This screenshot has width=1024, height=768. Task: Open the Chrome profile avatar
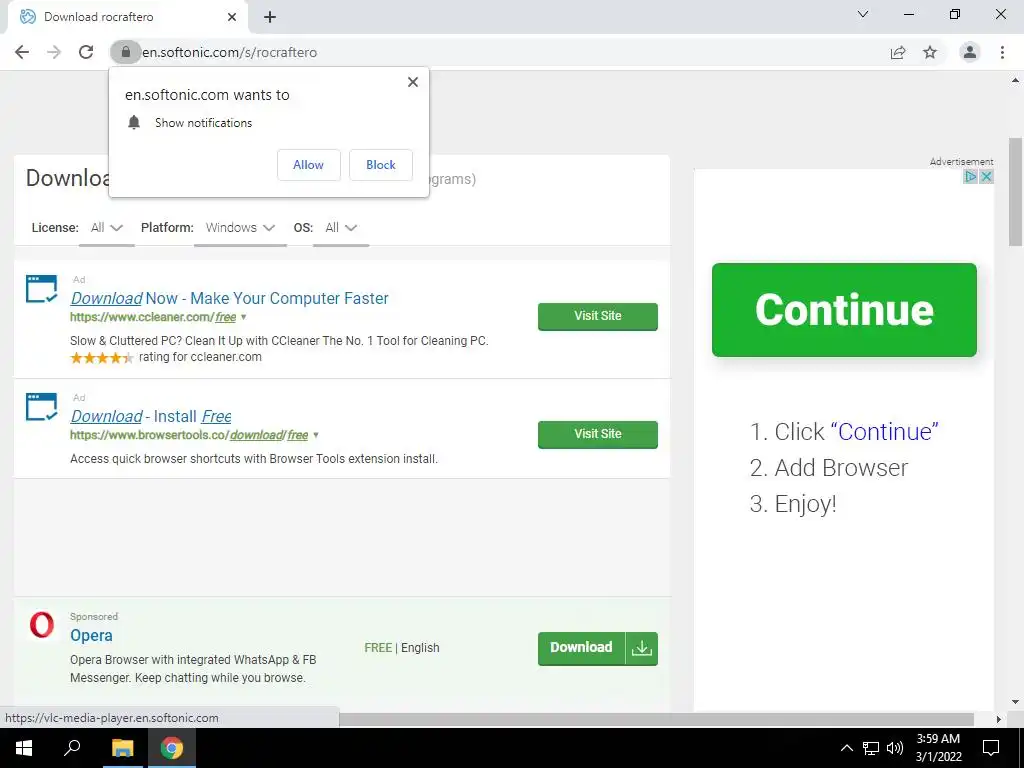970,52
